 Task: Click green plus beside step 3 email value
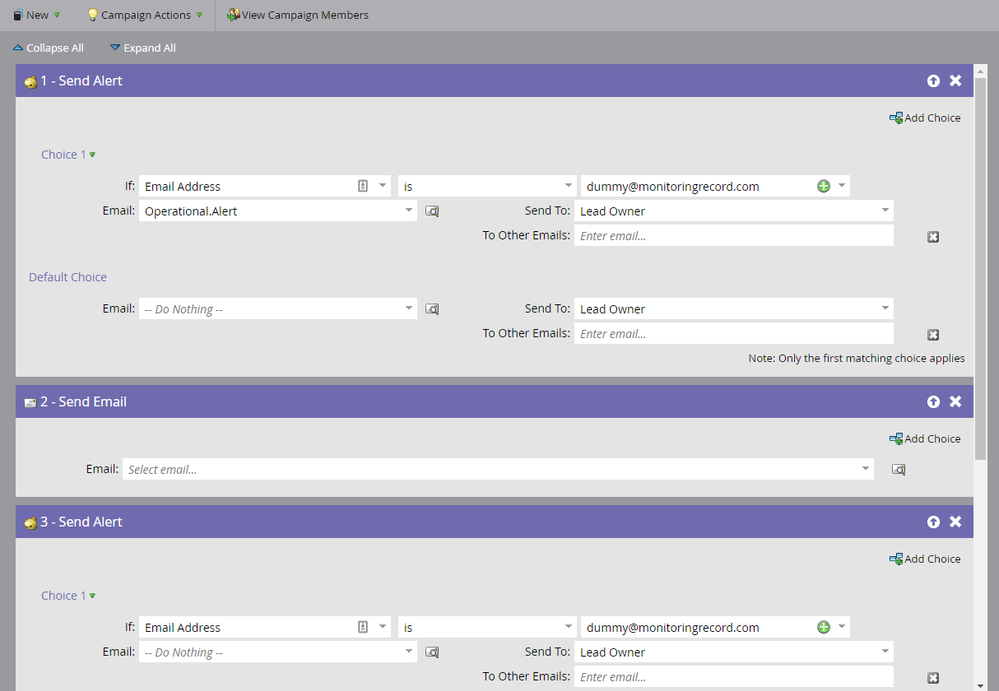coord(824,627)
